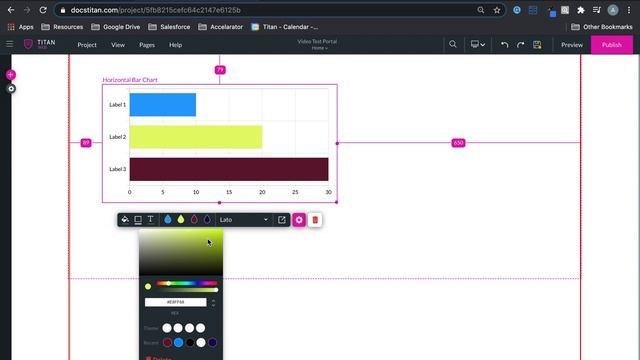Click the hex color value input field

pyautogui.click(x=176, y=302)
